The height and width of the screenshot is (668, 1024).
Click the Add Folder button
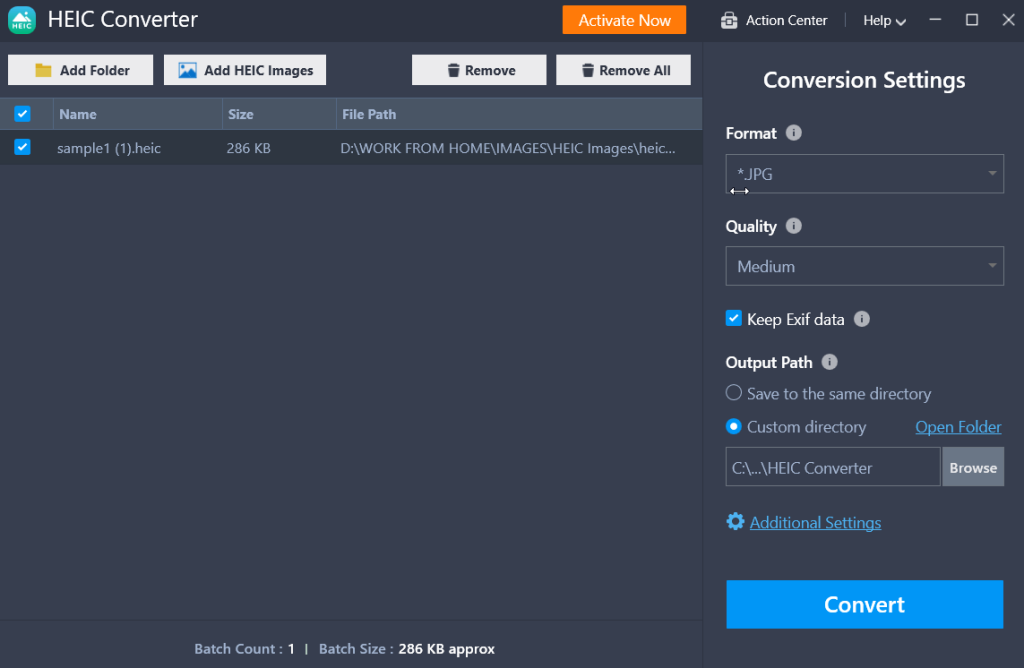pos(80,70)
